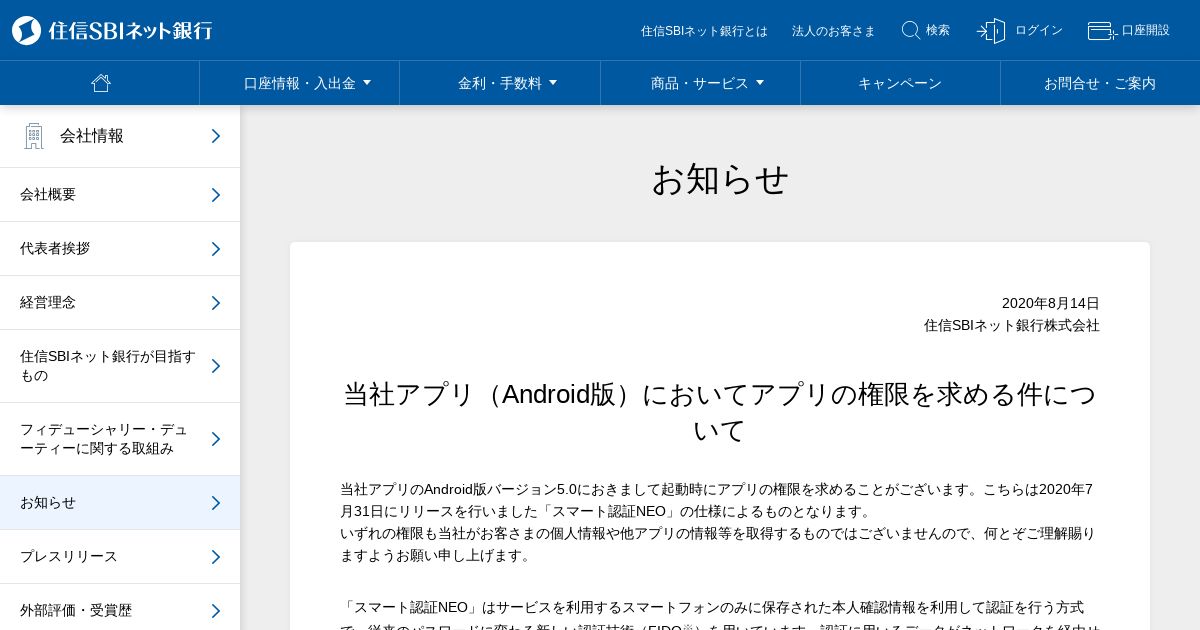Open the home icon in navigation bar
Viewport: 1200px width, 630px height.
100,83
